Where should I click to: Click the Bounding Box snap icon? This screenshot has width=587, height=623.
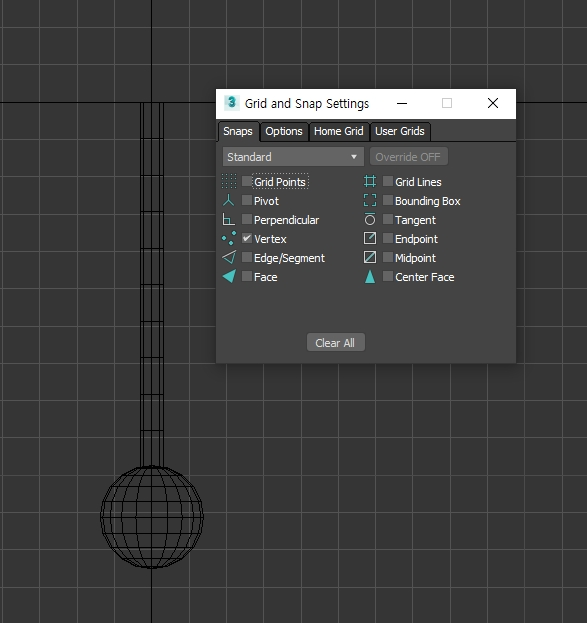[370, 200]
